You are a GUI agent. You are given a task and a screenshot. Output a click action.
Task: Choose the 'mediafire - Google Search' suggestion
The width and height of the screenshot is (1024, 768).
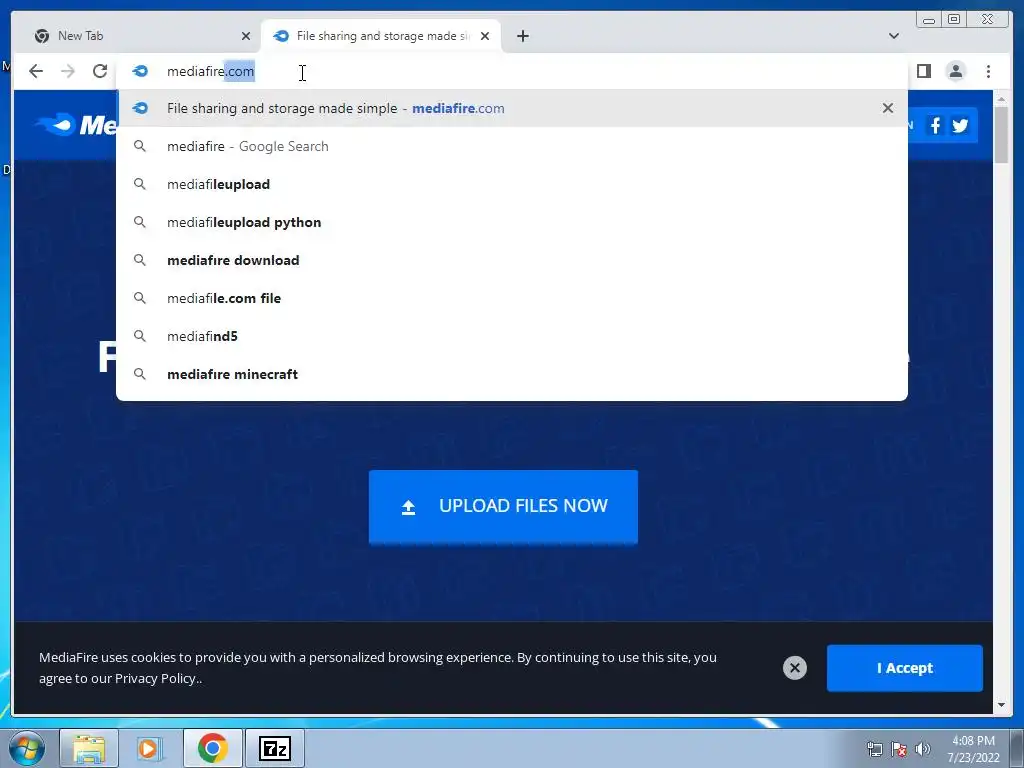(511, 146)
